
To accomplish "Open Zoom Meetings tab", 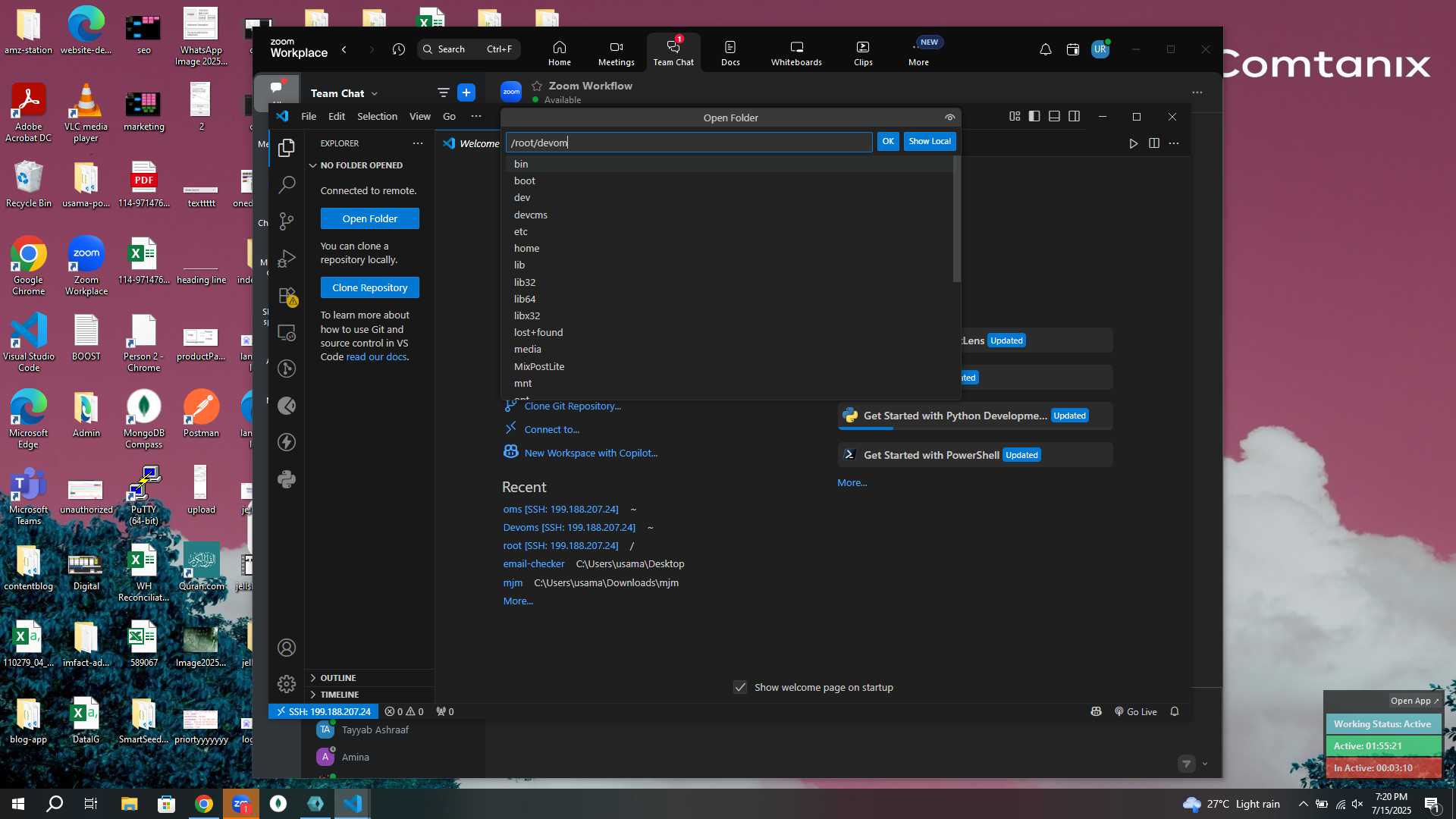I will coord(616,53).
